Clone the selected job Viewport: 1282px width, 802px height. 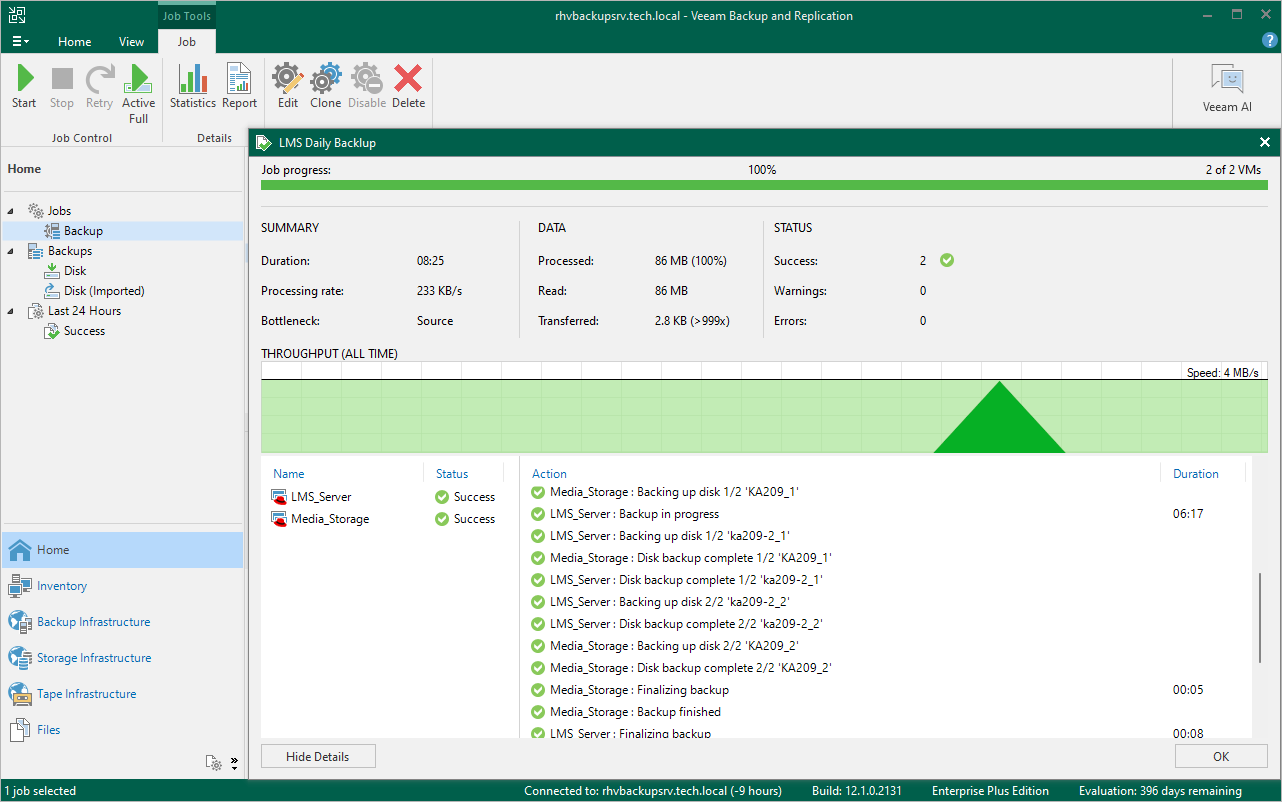[326, 87]
